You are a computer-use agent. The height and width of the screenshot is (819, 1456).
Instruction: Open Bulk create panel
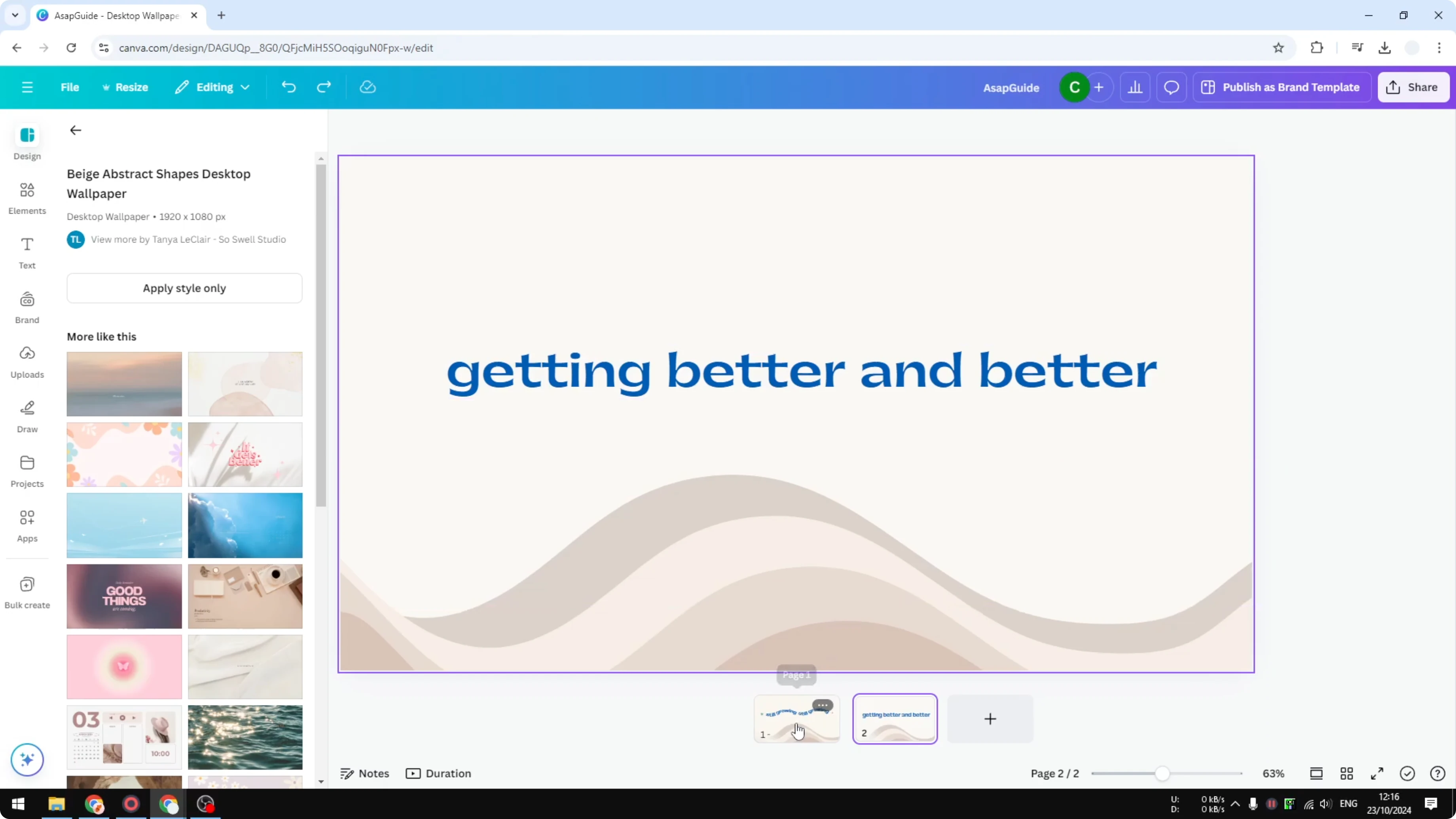(27, 592)
